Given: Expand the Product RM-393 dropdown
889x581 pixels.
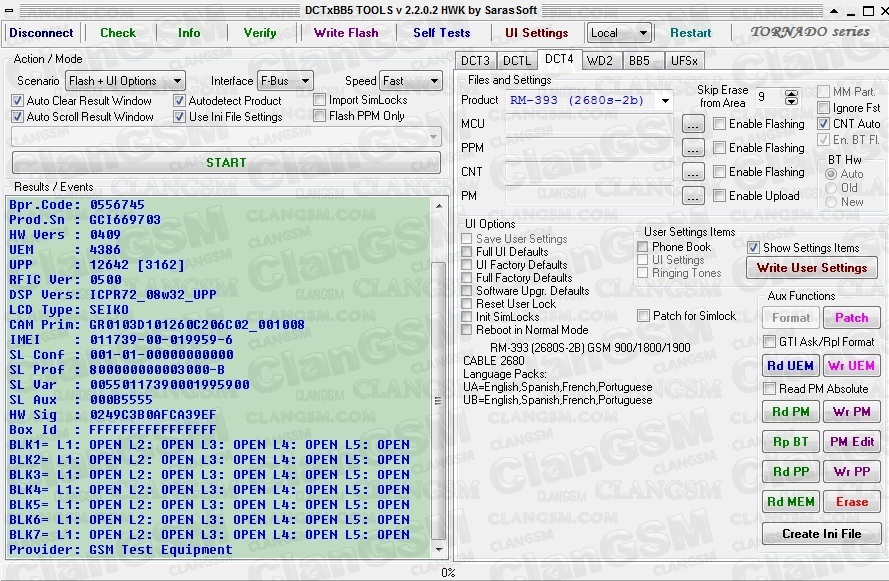Looking at the screenshot, I should click(x=665, y=101).
